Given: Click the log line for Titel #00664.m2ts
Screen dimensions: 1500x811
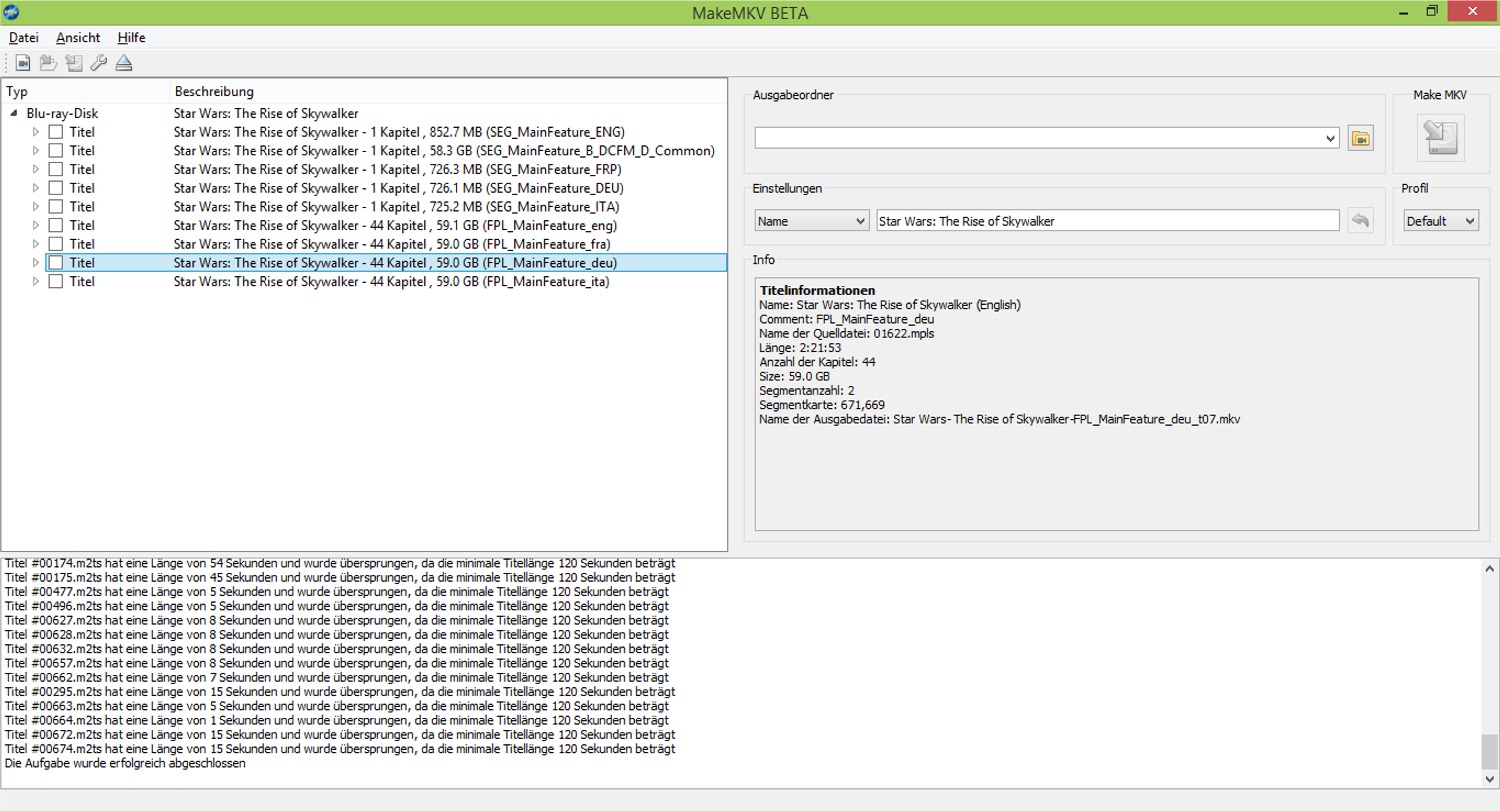Looking at the screenshot, I should [337, 720].
